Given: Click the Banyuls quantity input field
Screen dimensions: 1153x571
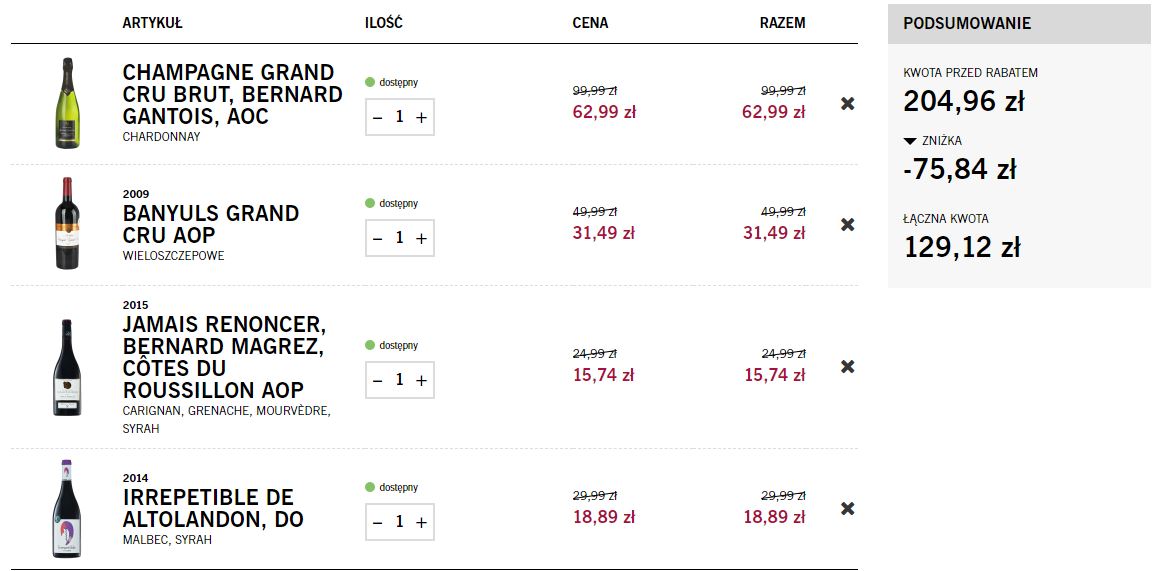Looking at the screenshot, I should (399, 238).
